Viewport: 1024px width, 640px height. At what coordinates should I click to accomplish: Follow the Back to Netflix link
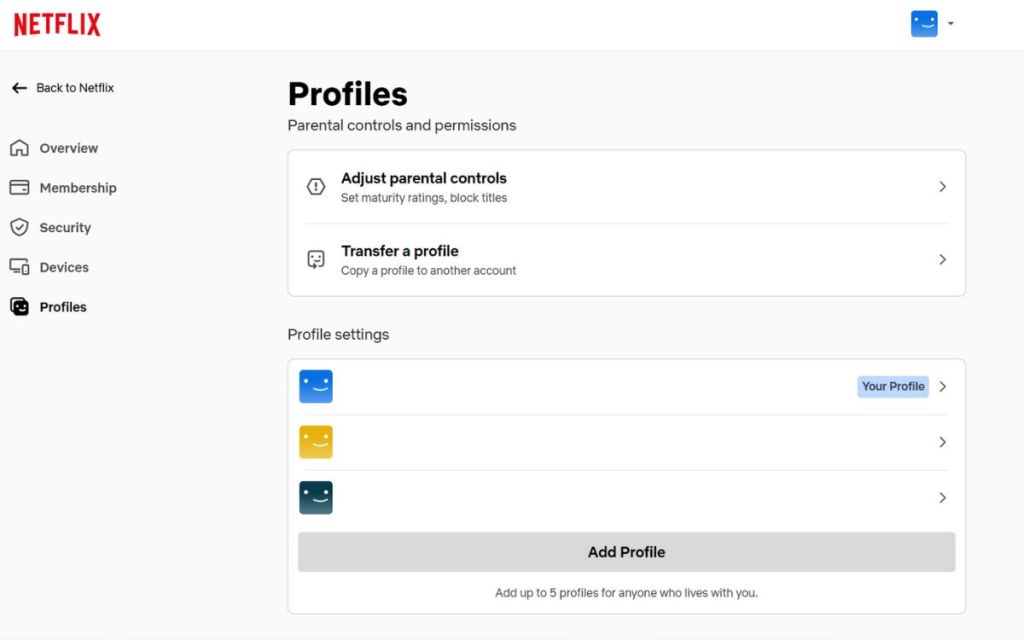[x=75, y=88]
